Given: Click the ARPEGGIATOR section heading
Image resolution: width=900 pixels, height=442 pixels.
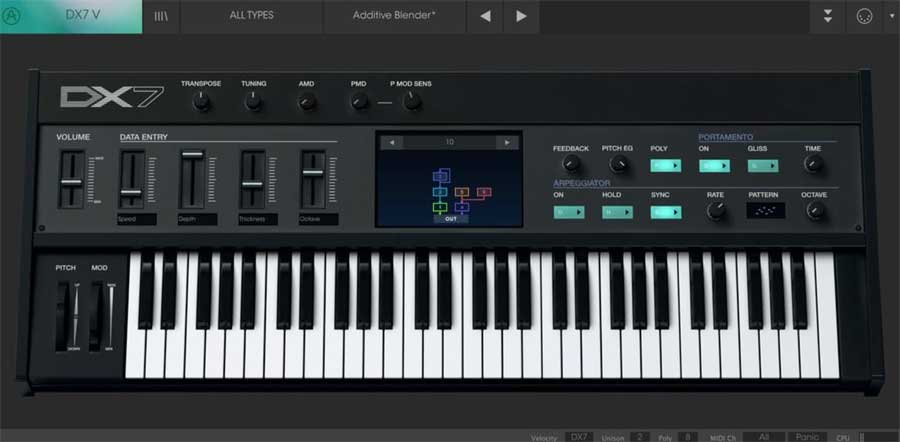Looking at the screenshot, I should [x=581, y=183].
